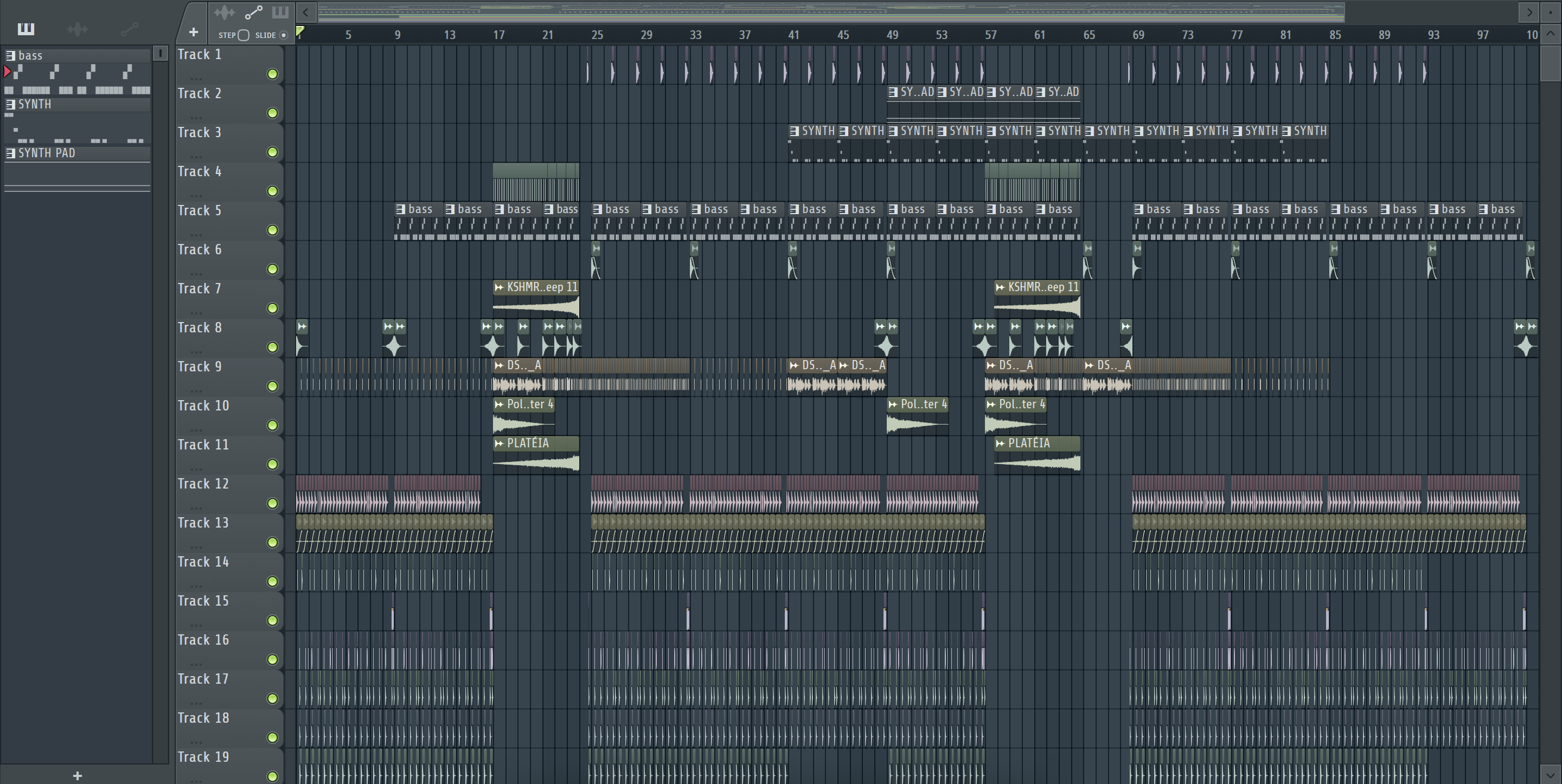Image resolution: width=1562 pixels, height=784 pixels.
Task: Select the automation clip icon in playlist header
Action: [253, 12]
